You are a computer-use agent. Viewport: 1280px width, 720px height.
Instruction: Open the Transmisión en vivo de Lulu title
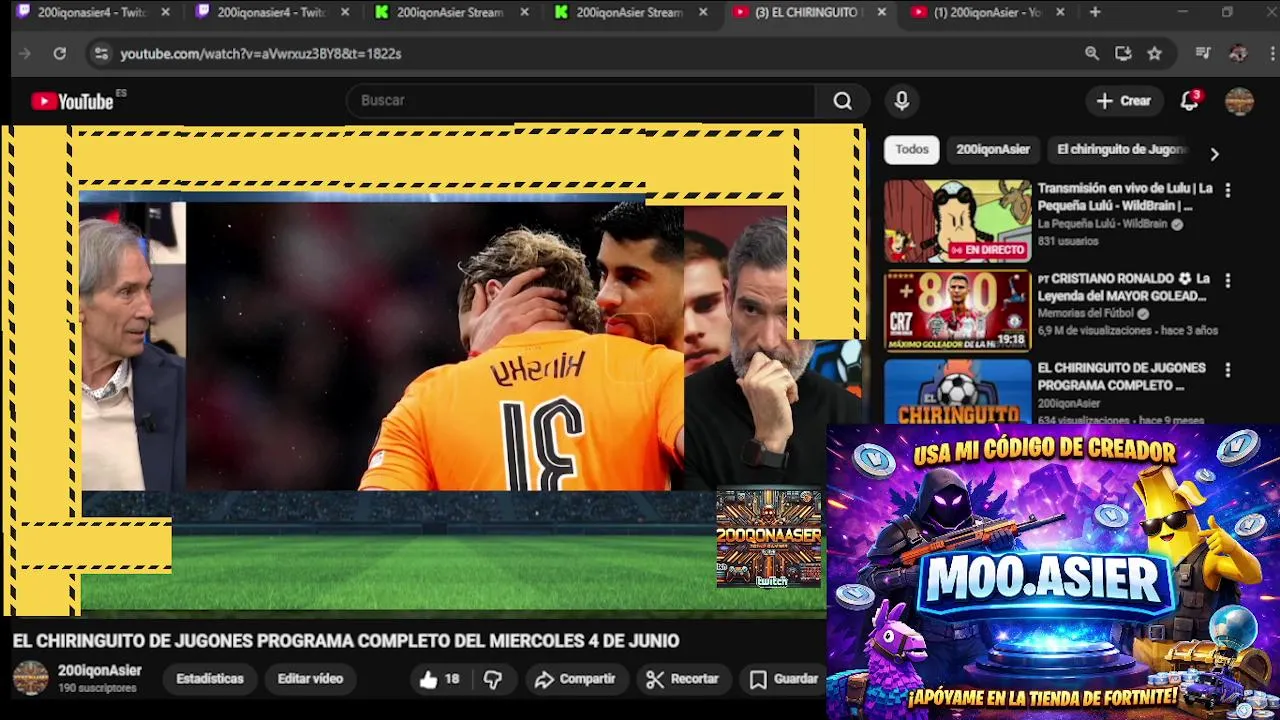[x=1125, y=197]
